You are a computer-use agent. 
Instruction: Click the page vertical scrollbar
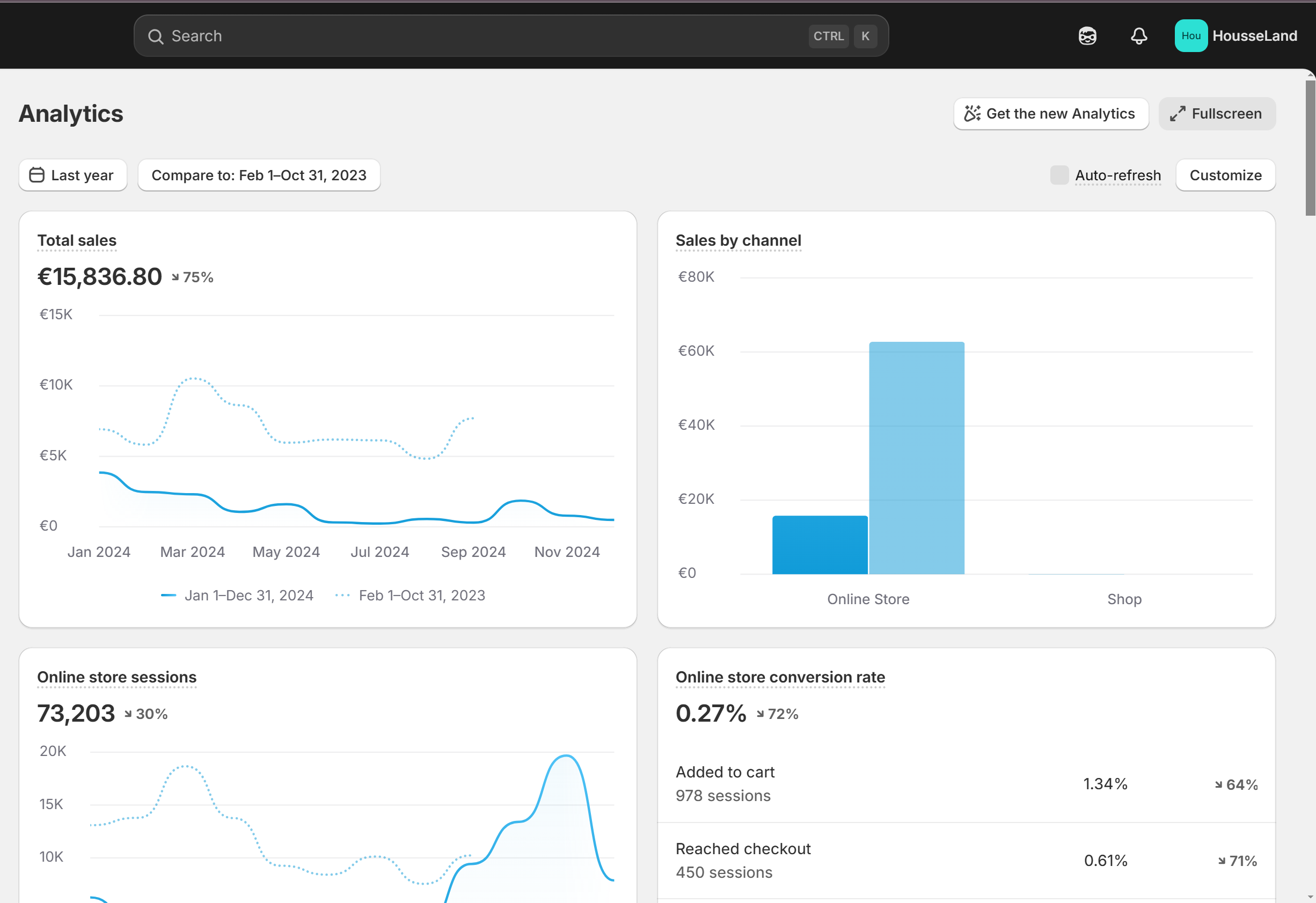tap(1310, 147)
